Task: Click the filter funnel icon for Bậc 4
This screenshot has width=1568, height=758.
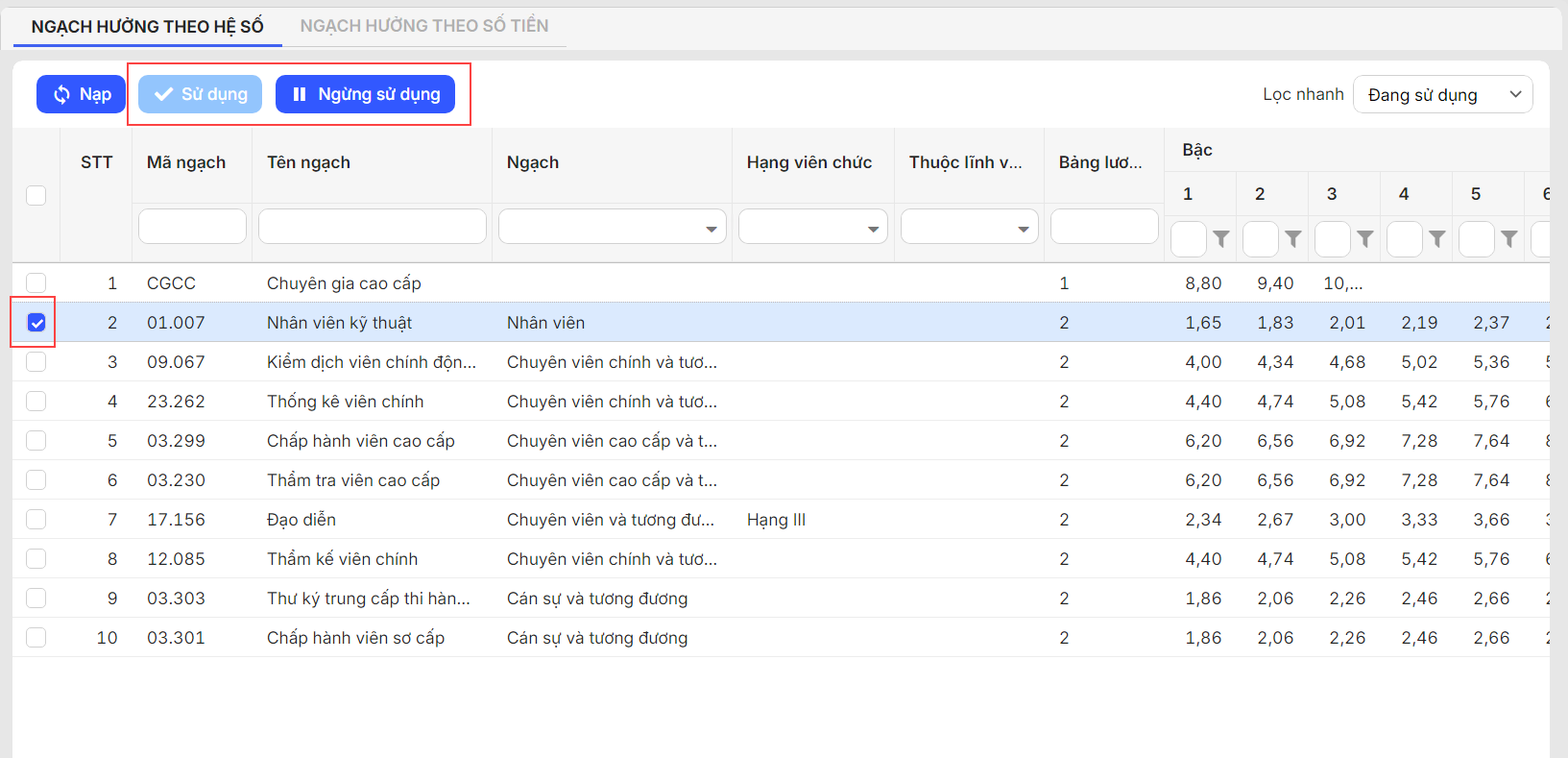Action: [1436, 239]
